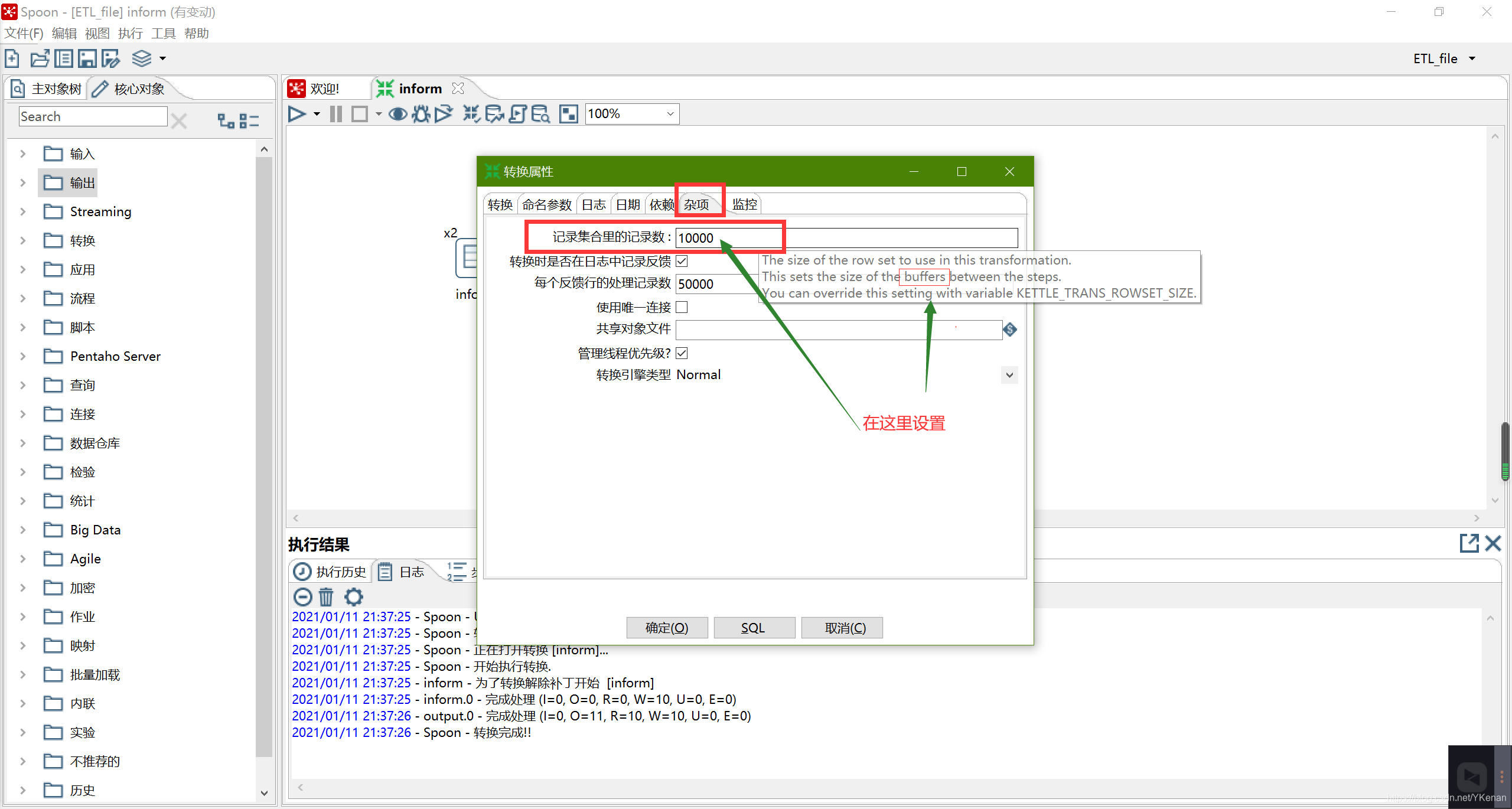Select the 转换引擎类型 Normal dropdown
This screenshot has height=809, width=1512.
pos(845,374)
